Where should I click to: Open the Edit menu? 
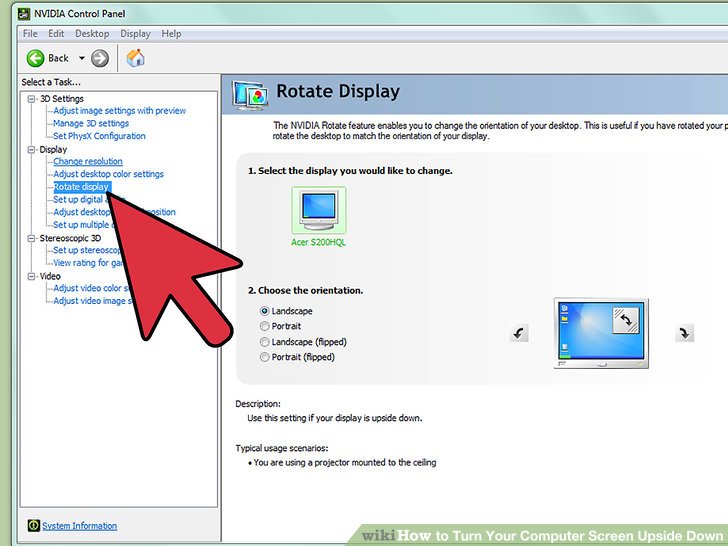[56, 34]
